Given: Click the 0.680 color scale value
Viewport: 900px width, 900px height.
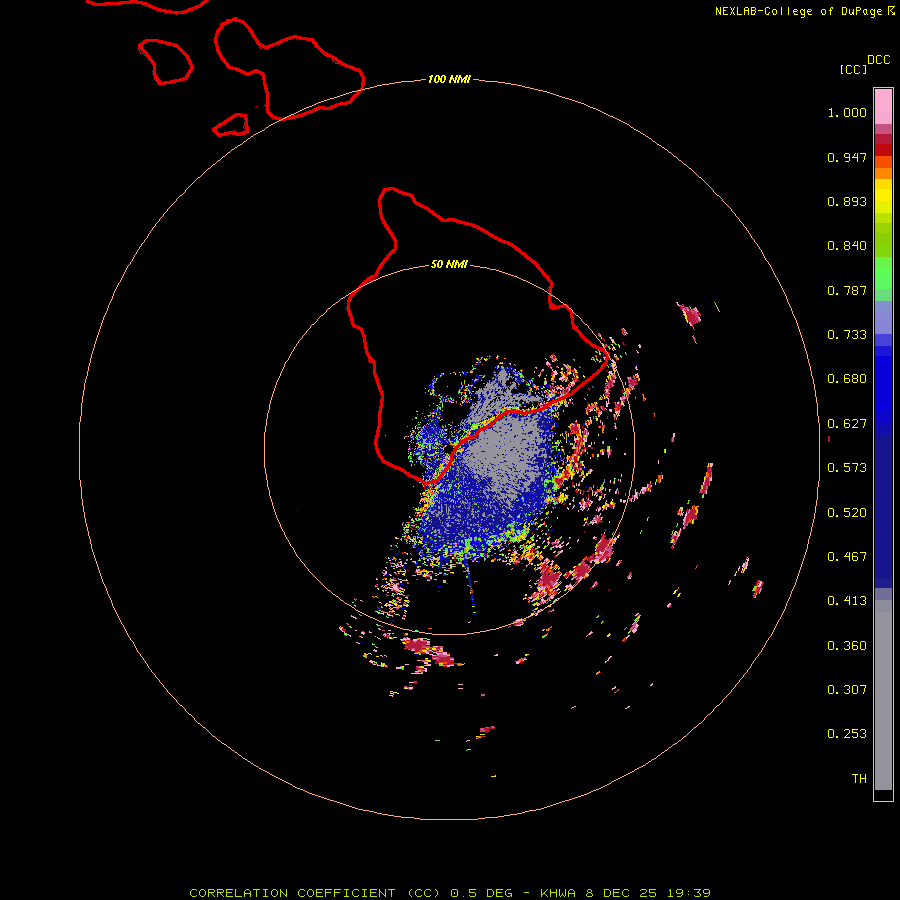Looking at the screenshot, I should click(847, 379).
